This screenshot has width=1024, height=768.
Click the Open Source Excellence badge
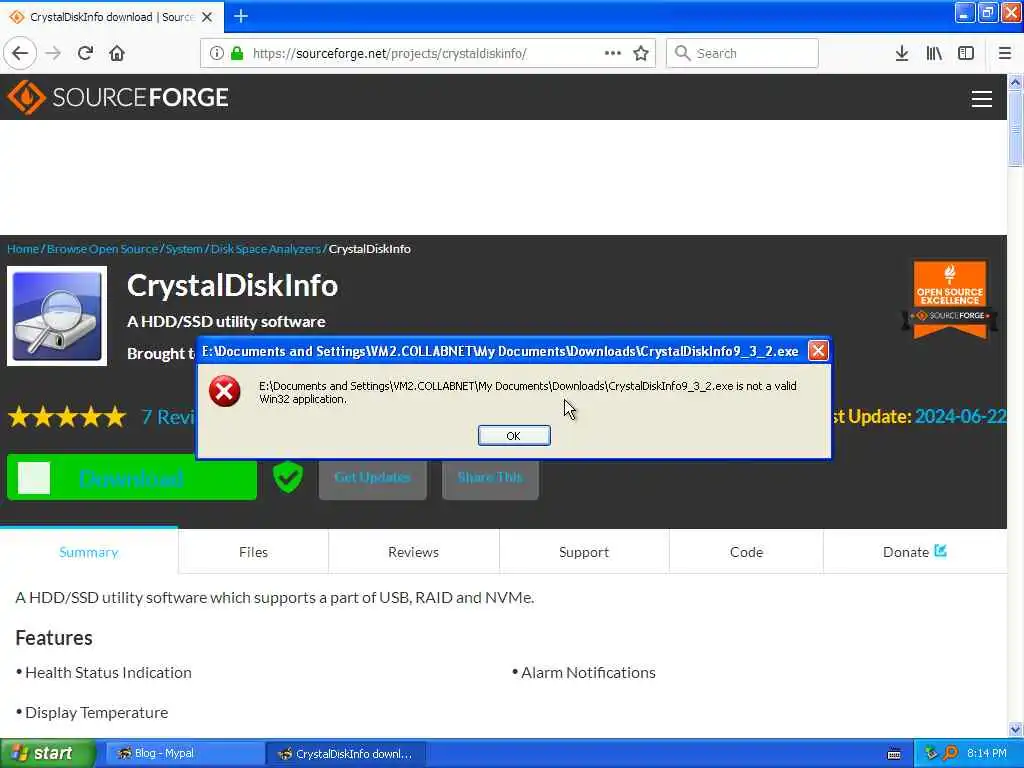(x=950, y=300)
